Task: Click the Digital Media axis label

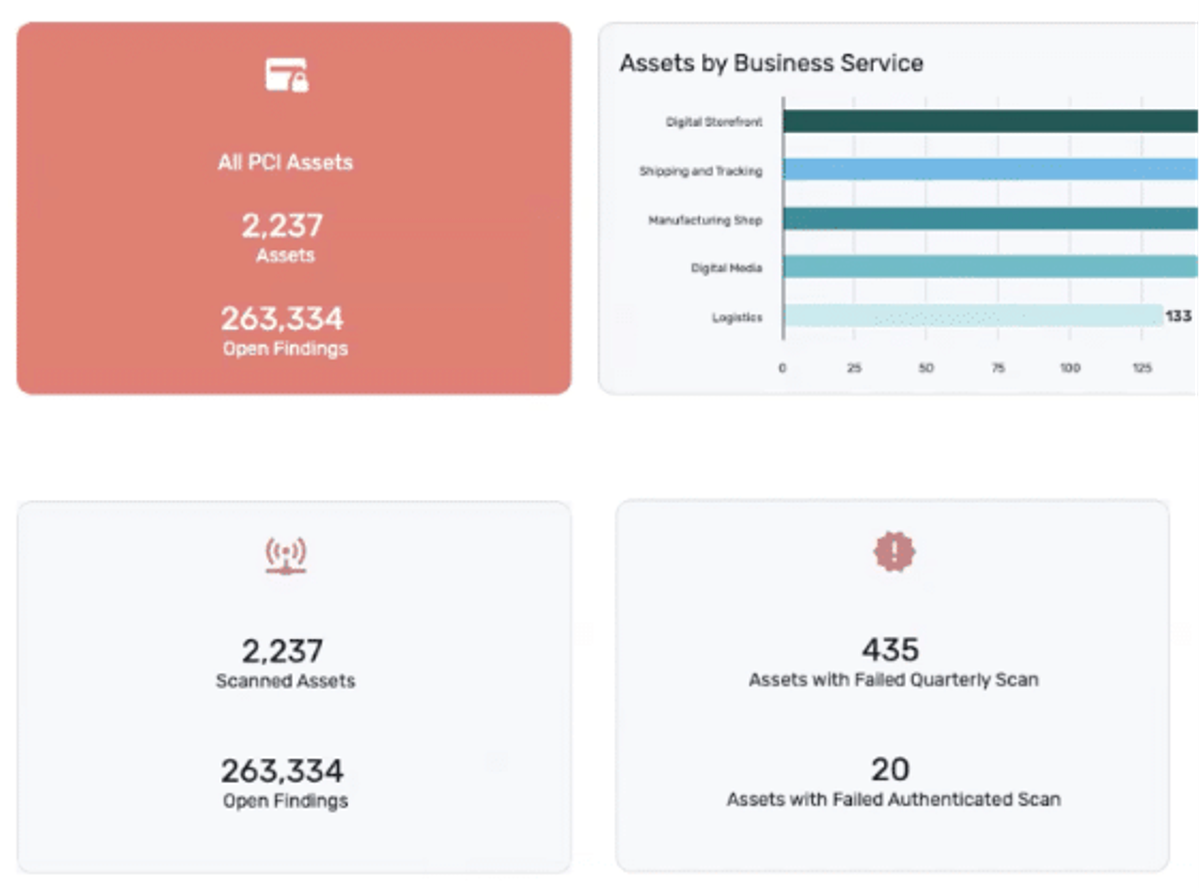Action: coord(727,268)
